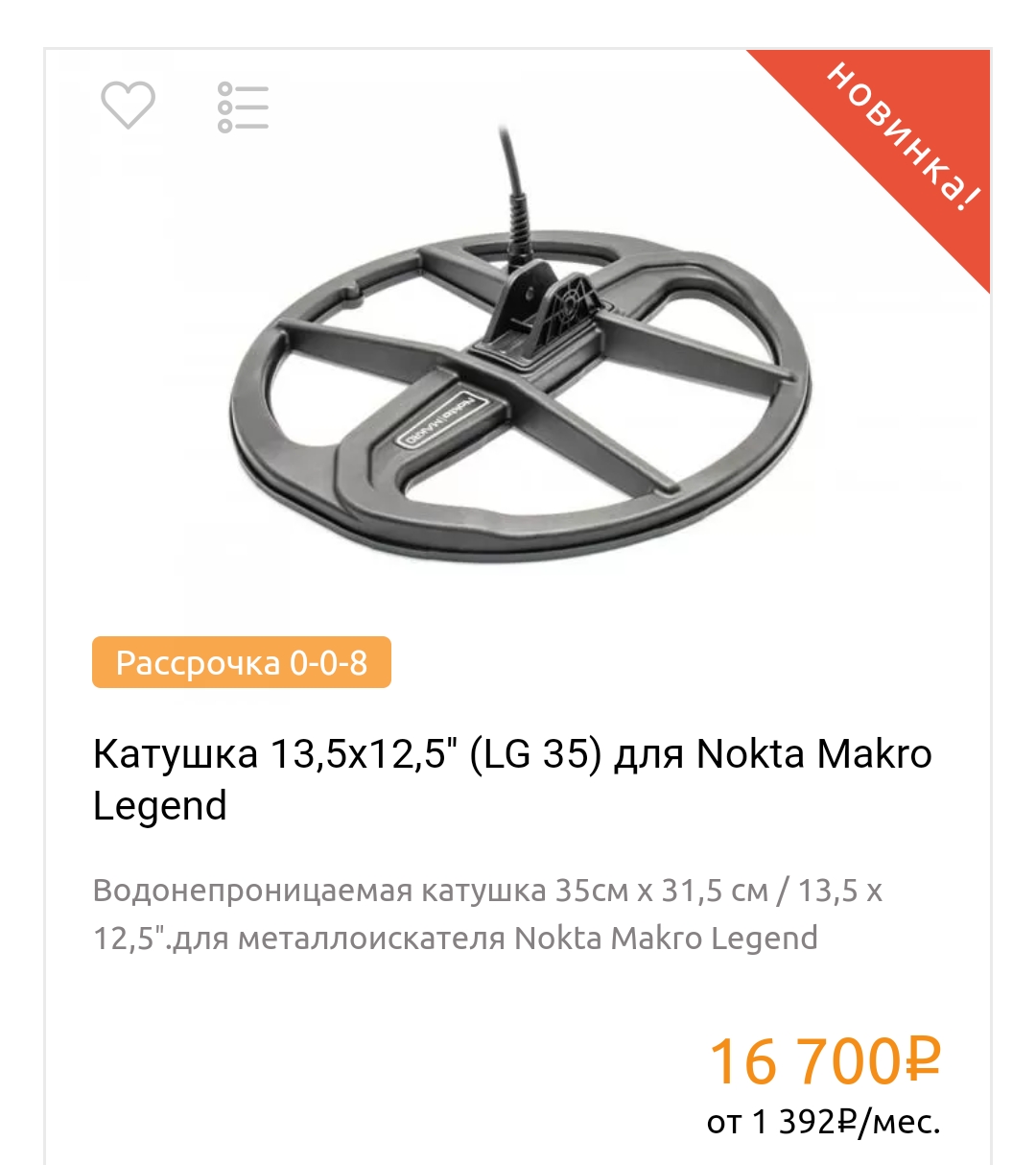The height and width of the screenshot is (1165, 1036).
Task: Click the mounting bracket at the coil center
Action: [542, 317]
